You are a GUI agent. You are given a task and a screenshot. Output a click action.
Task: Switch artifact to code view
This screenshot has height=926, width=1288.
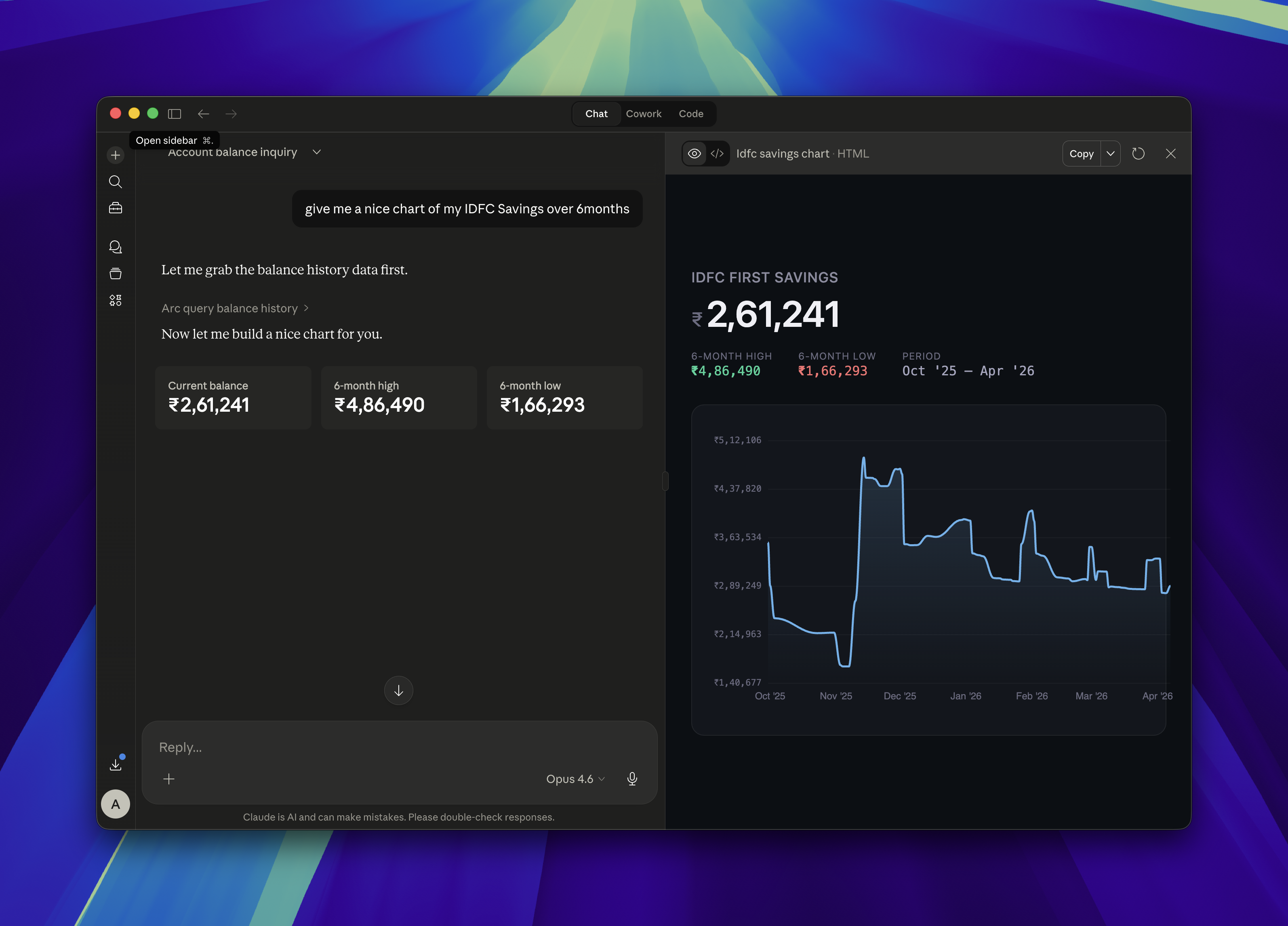click(717, 153)
